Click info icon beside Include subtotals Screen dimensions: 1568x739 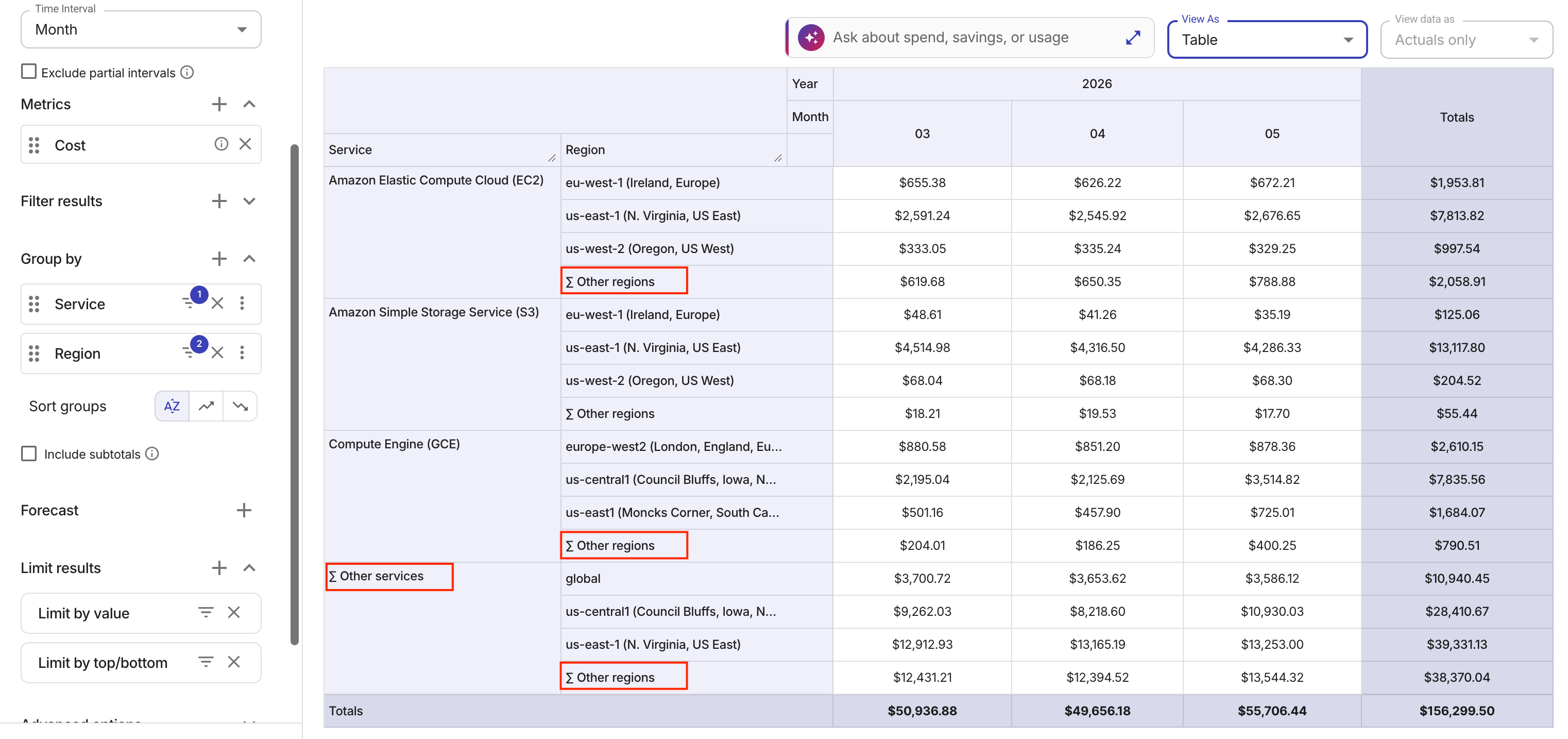point(152,454)
